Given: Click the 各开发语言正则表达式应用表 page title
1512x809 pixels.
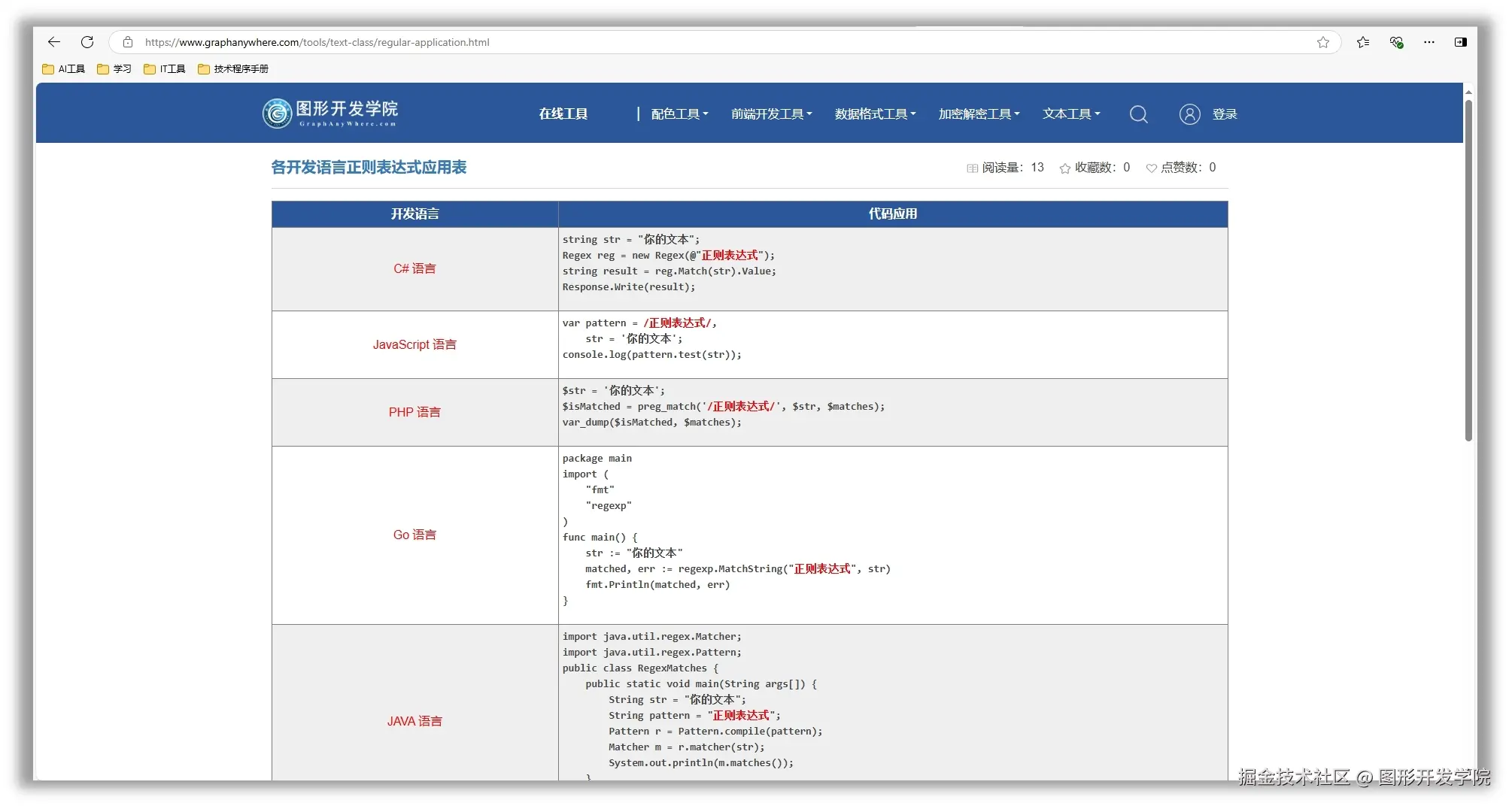Looking at the screenshot, I should coord(369,168).
